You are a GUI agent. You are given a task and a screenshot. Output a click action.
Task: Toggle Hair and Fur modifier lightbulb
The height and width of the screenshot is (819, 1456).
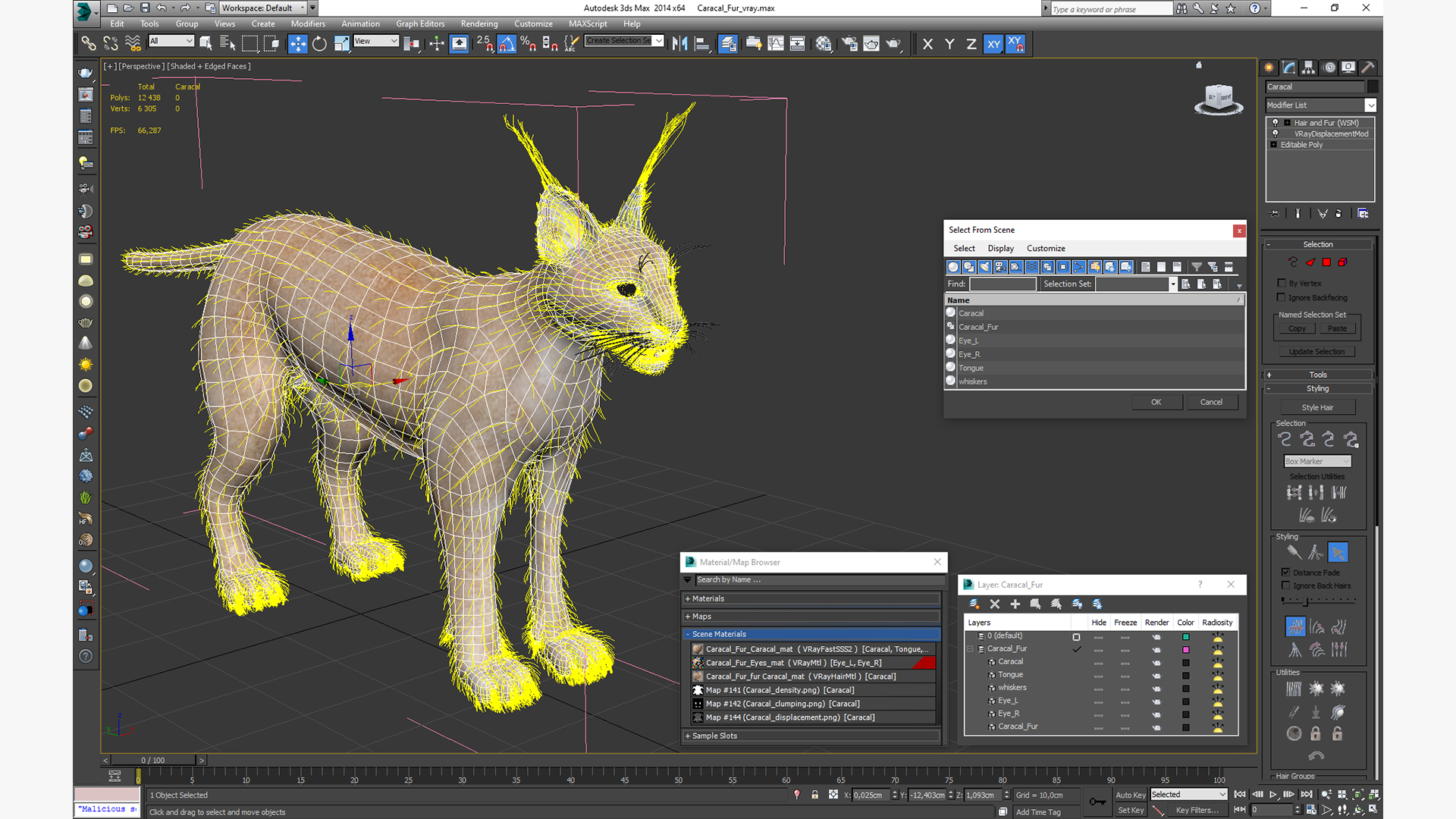1276,123
